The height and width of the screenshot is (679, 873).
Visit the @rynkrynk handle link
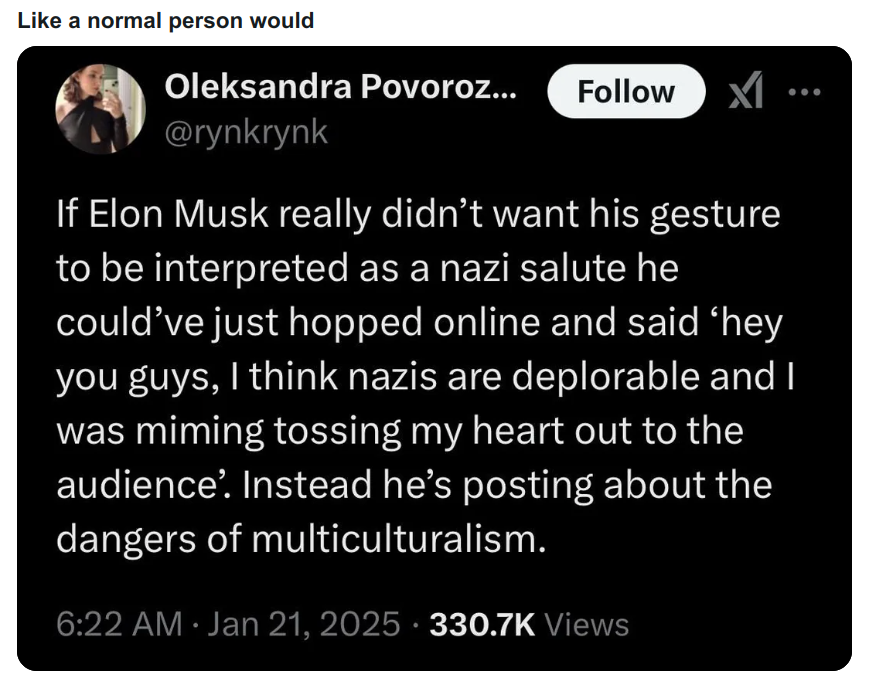tap(246, 132)
